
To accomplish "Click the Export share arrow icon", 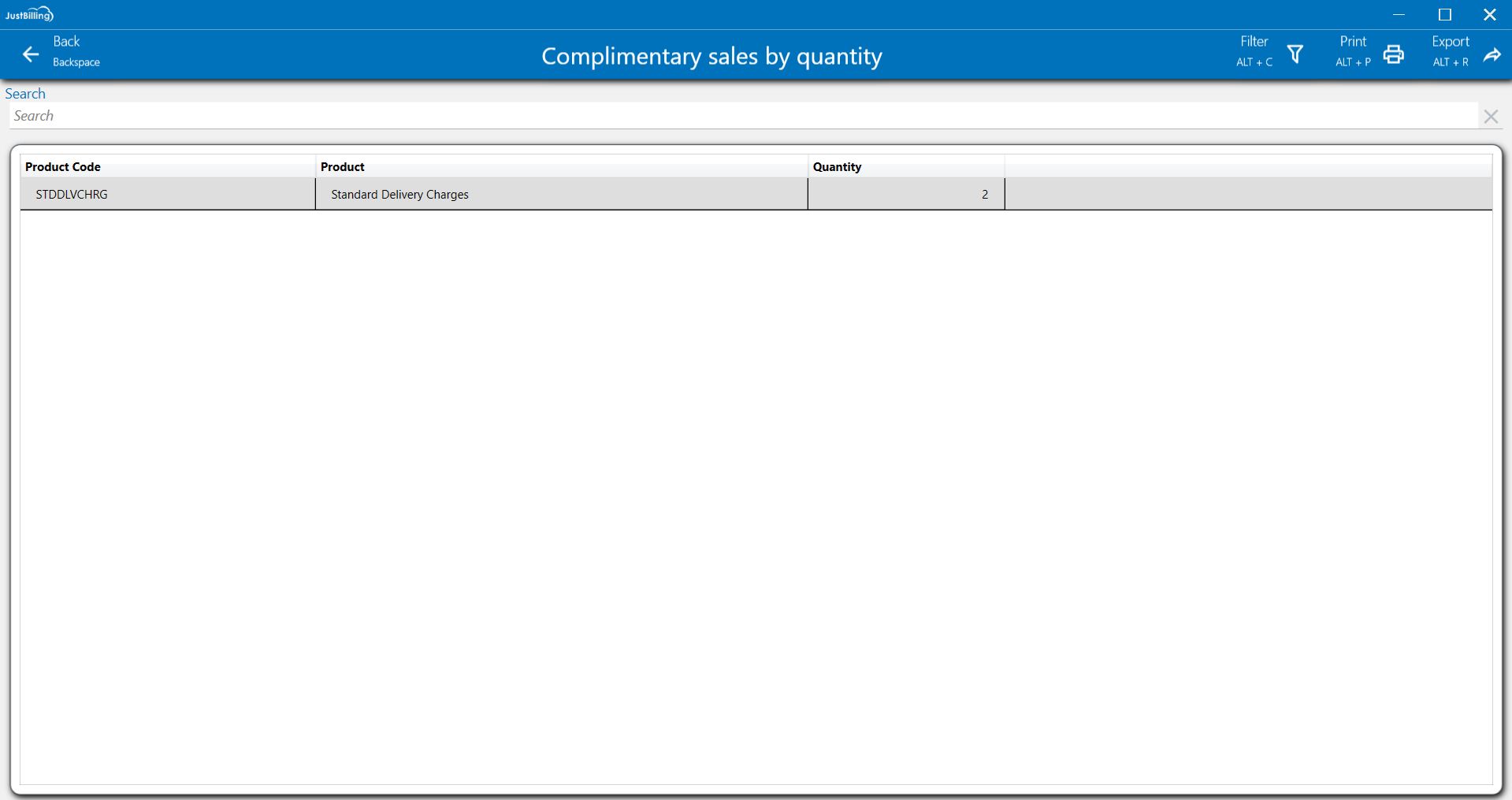I will point(1492,54).
